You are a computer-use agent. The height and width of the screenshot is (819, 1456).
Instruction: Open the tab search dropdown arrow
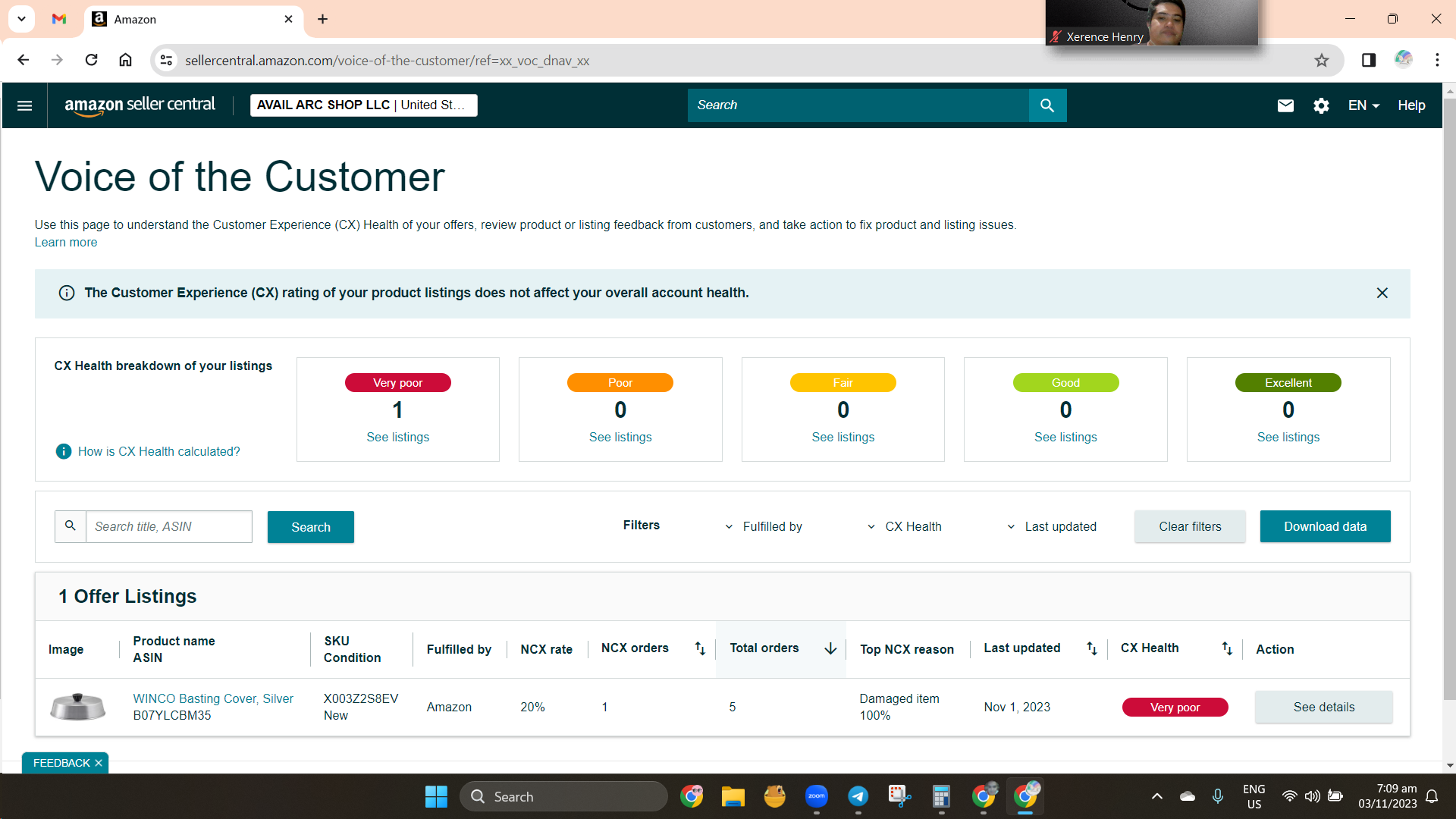coord(22,19)
